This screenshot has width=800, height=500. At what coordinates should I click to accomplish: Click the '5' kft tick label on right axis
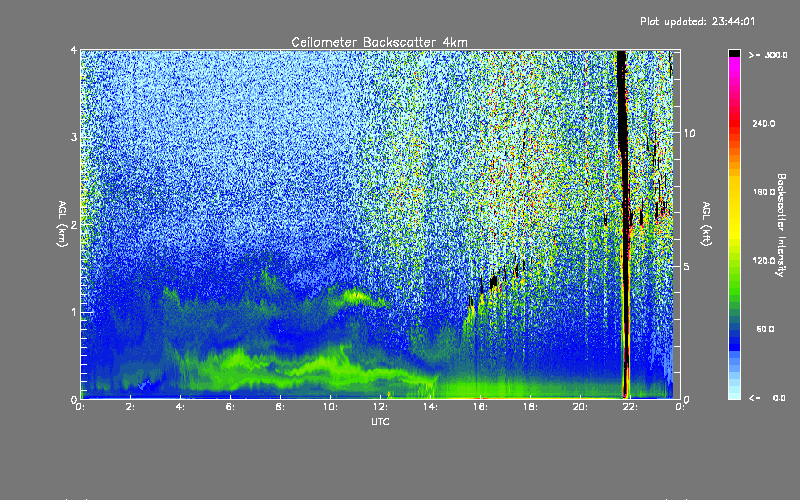click(x=686, y=266)
